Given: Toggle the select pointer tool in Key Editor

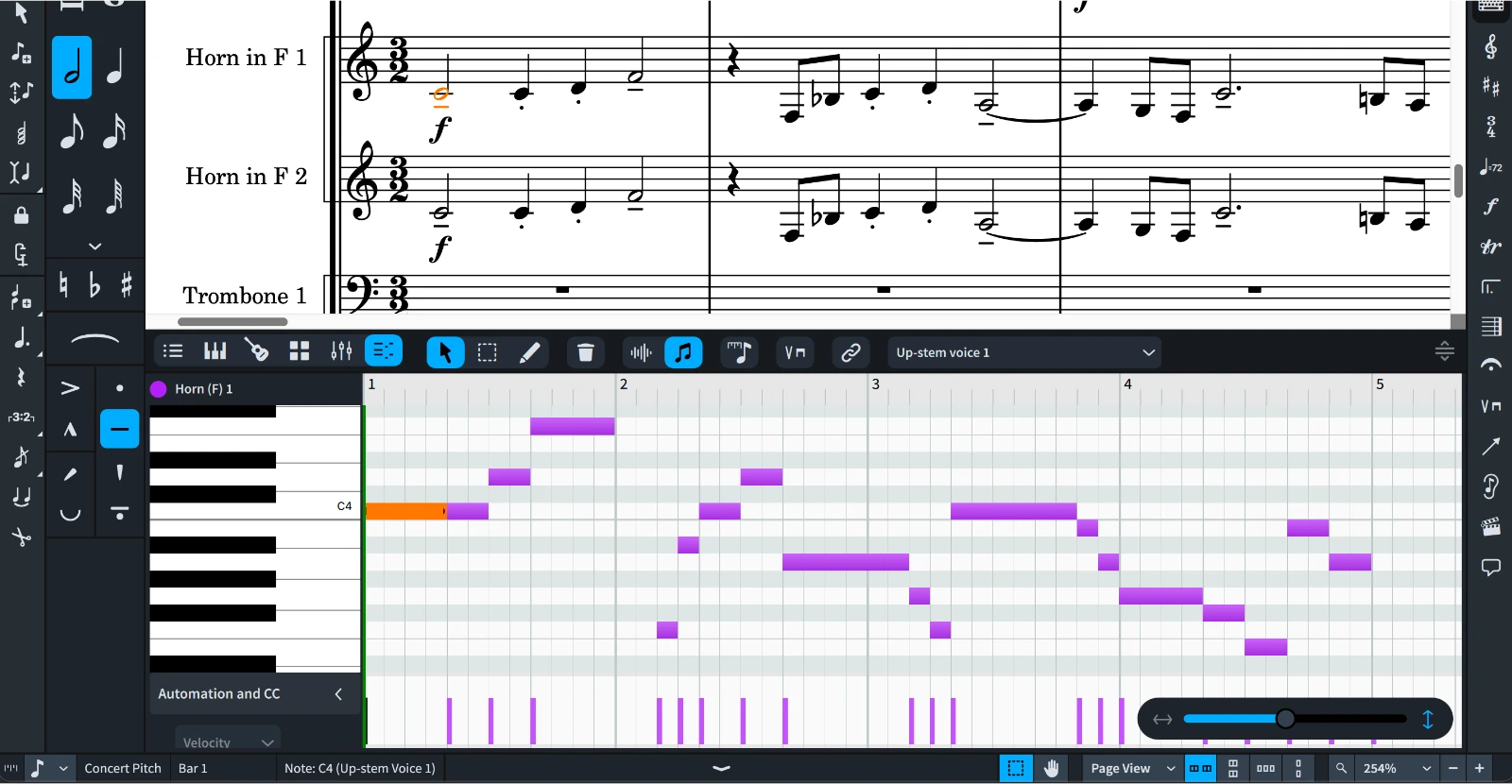Looking at the screenshot, I should click(445, 352).
